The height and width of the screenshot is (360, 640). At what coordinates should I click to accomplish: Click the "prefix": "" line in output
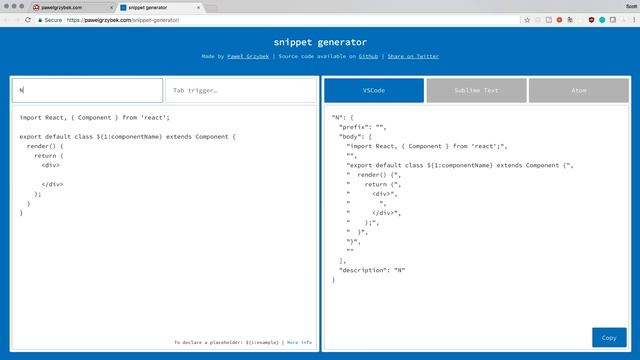point(362,127)
